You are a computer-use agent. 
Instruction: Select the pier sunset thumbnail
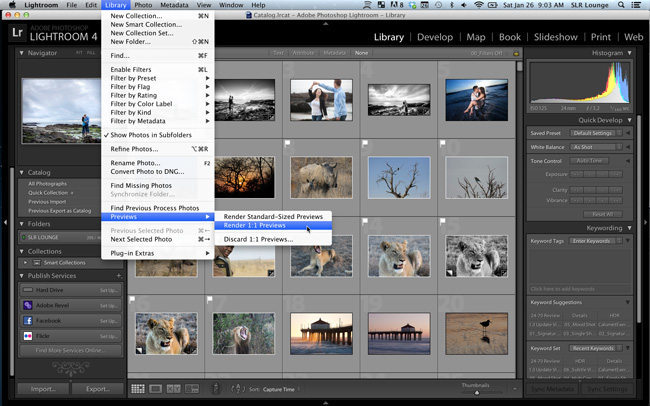[x=321, y=333]
